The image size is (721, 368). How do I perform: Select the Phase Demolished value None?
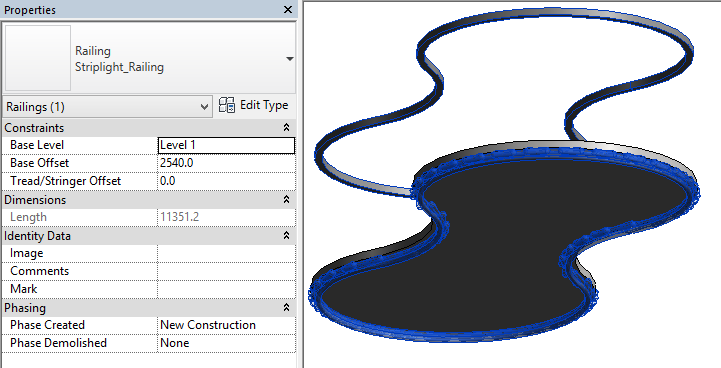226,343
